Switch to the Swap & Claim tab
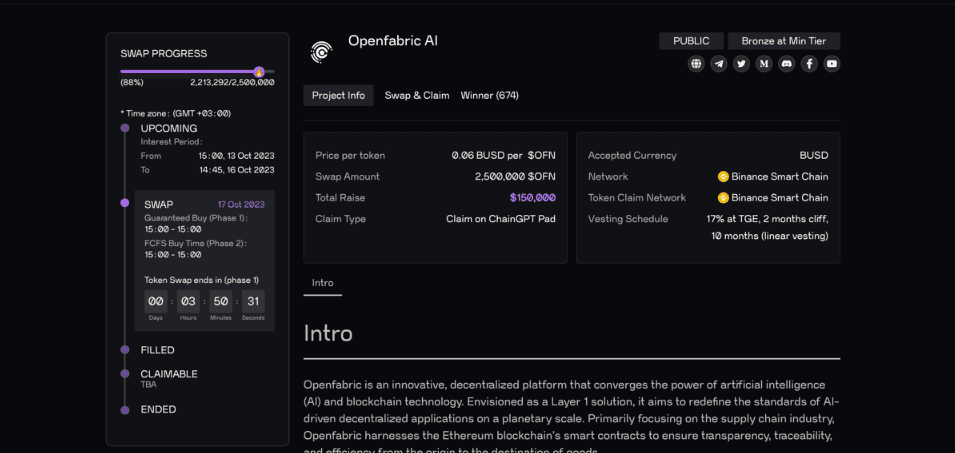This screenshot has width=955, height=453. click(417, 96)
